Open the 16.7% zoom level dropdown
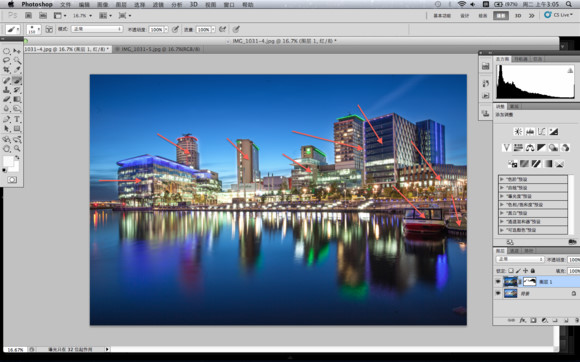Viewport: 580px width, 362px height. [x=82, y=16]
